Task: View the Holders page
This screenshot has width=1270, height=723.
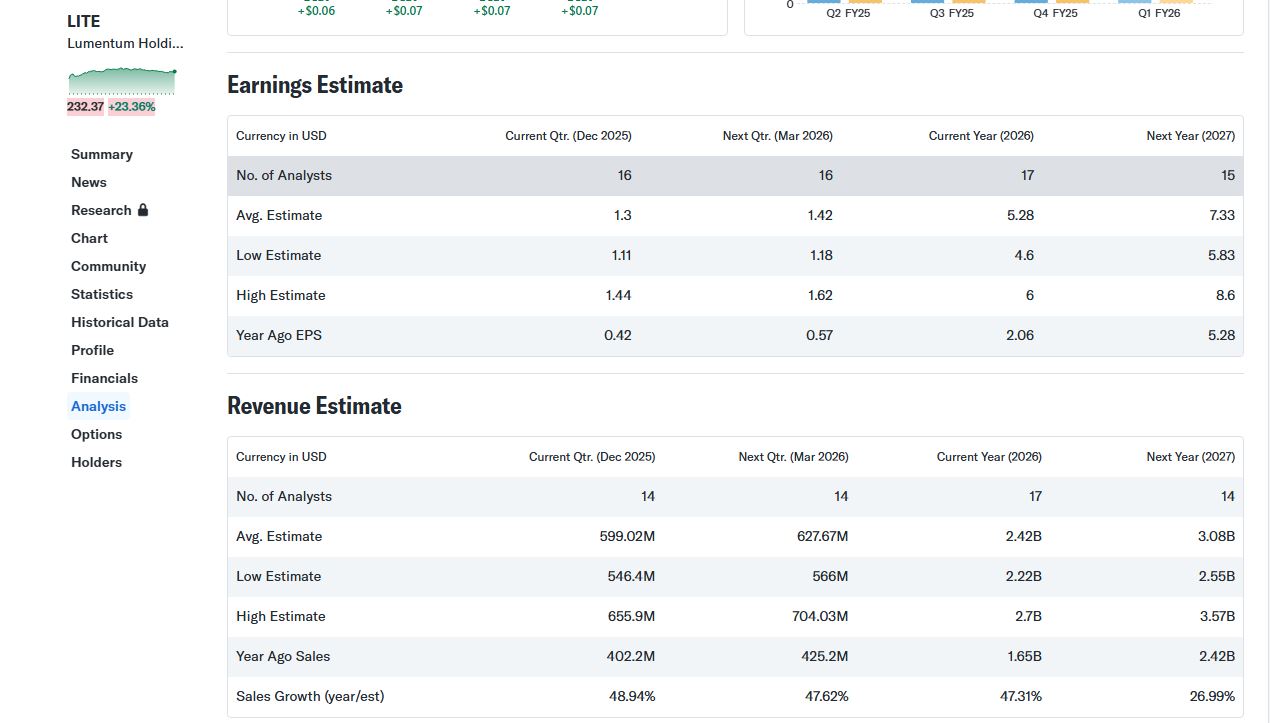Action: (x=96, y=462)
